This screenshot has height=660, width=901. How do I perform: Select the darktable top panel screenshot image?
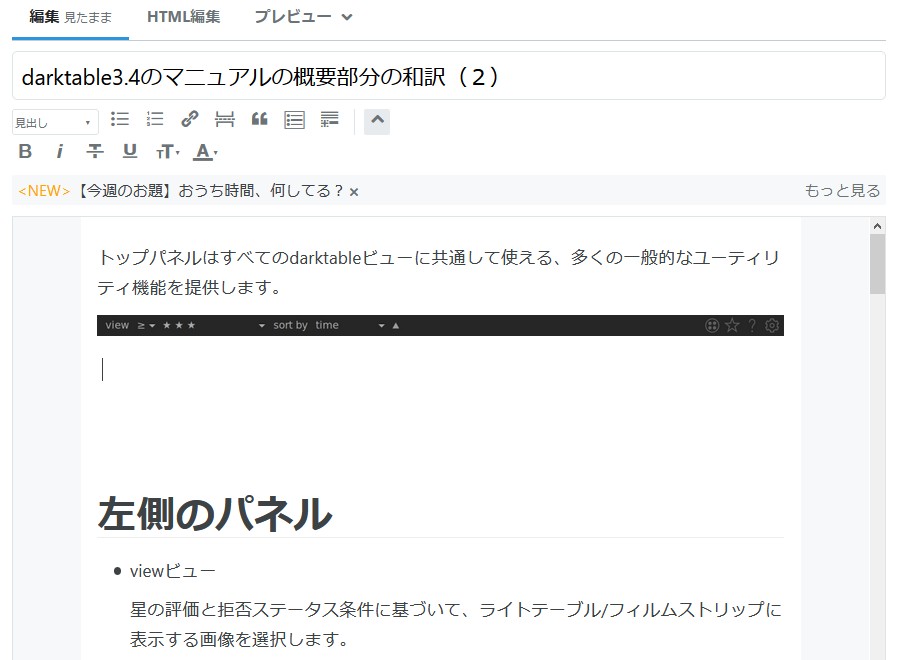pos(440,325)
